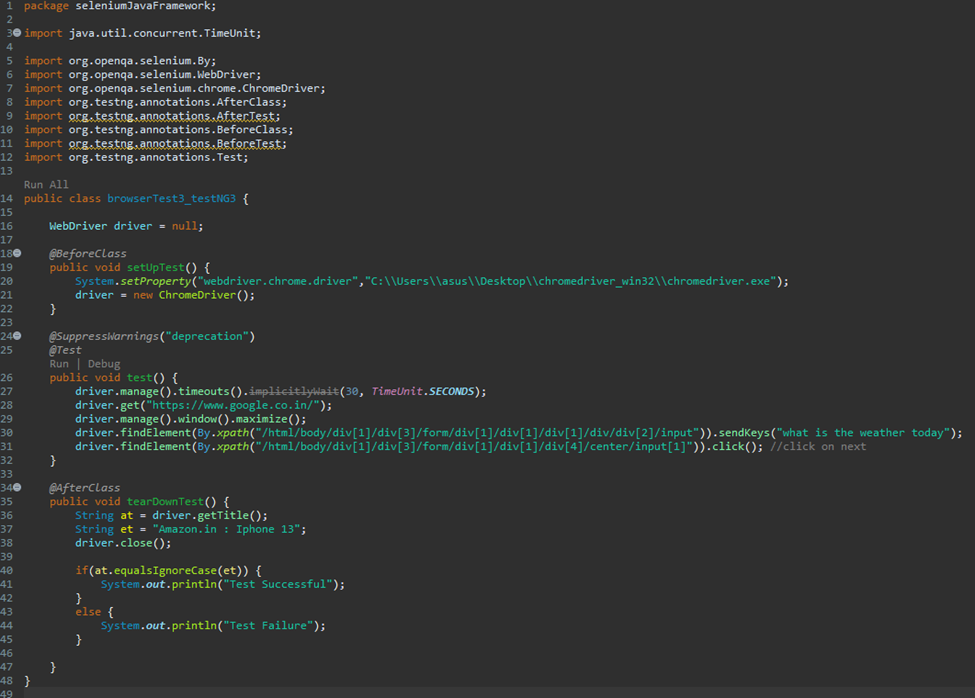
Task: Click the "Test Successful" string
Action: click(x=277, y=584)
